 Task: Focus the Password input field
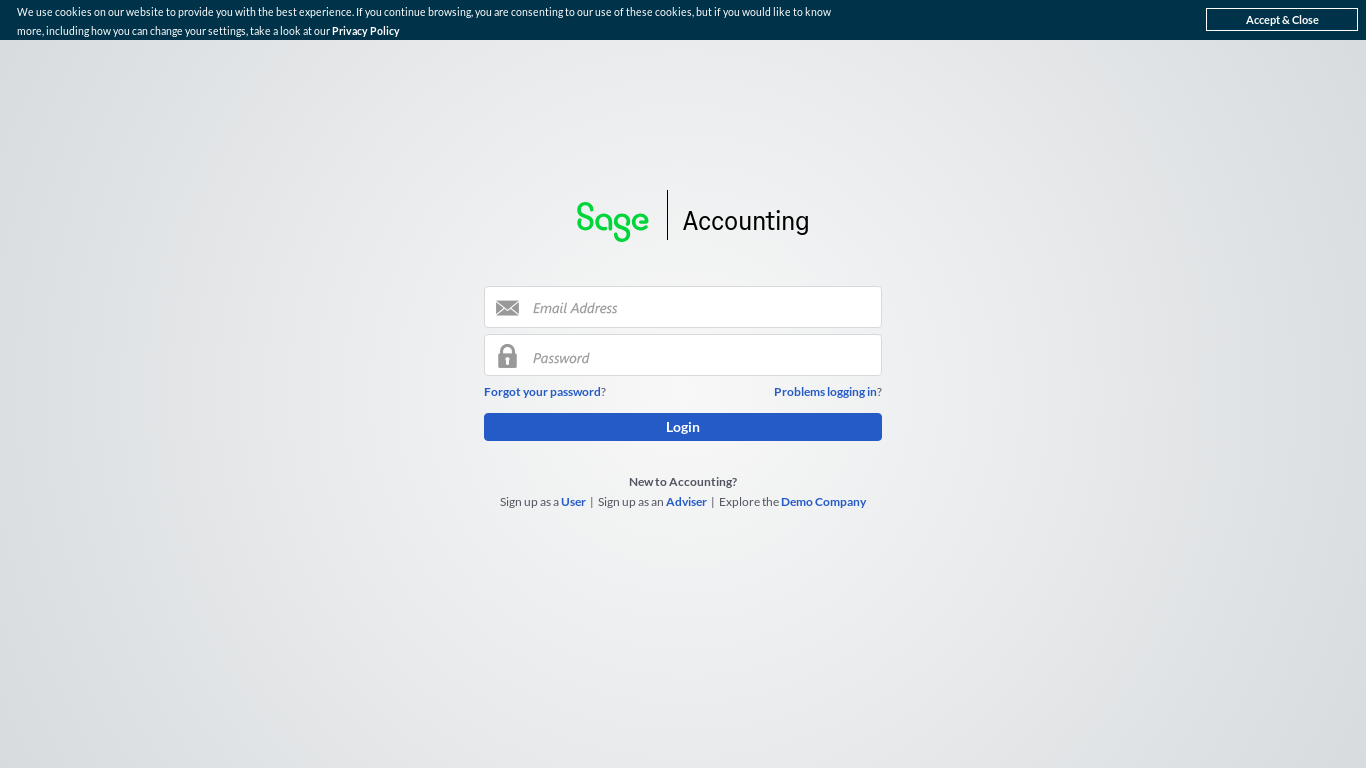(x=683, y=355)
